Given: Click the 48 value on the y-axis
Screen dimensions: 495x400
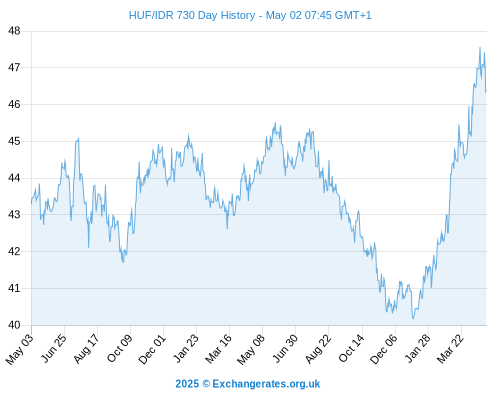Looking at the screenshot, I should point(14,31).
